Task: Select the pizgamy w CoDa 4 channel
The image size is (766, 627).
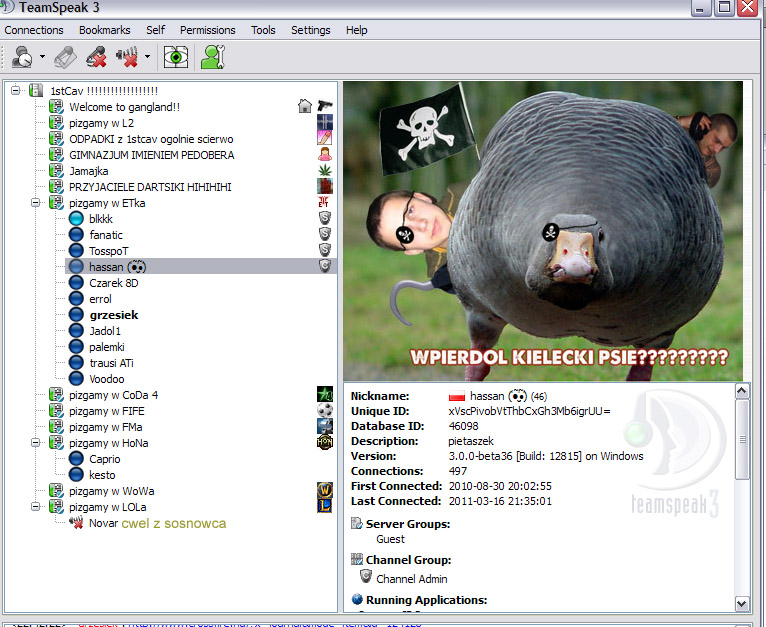Action: (114, 395)
